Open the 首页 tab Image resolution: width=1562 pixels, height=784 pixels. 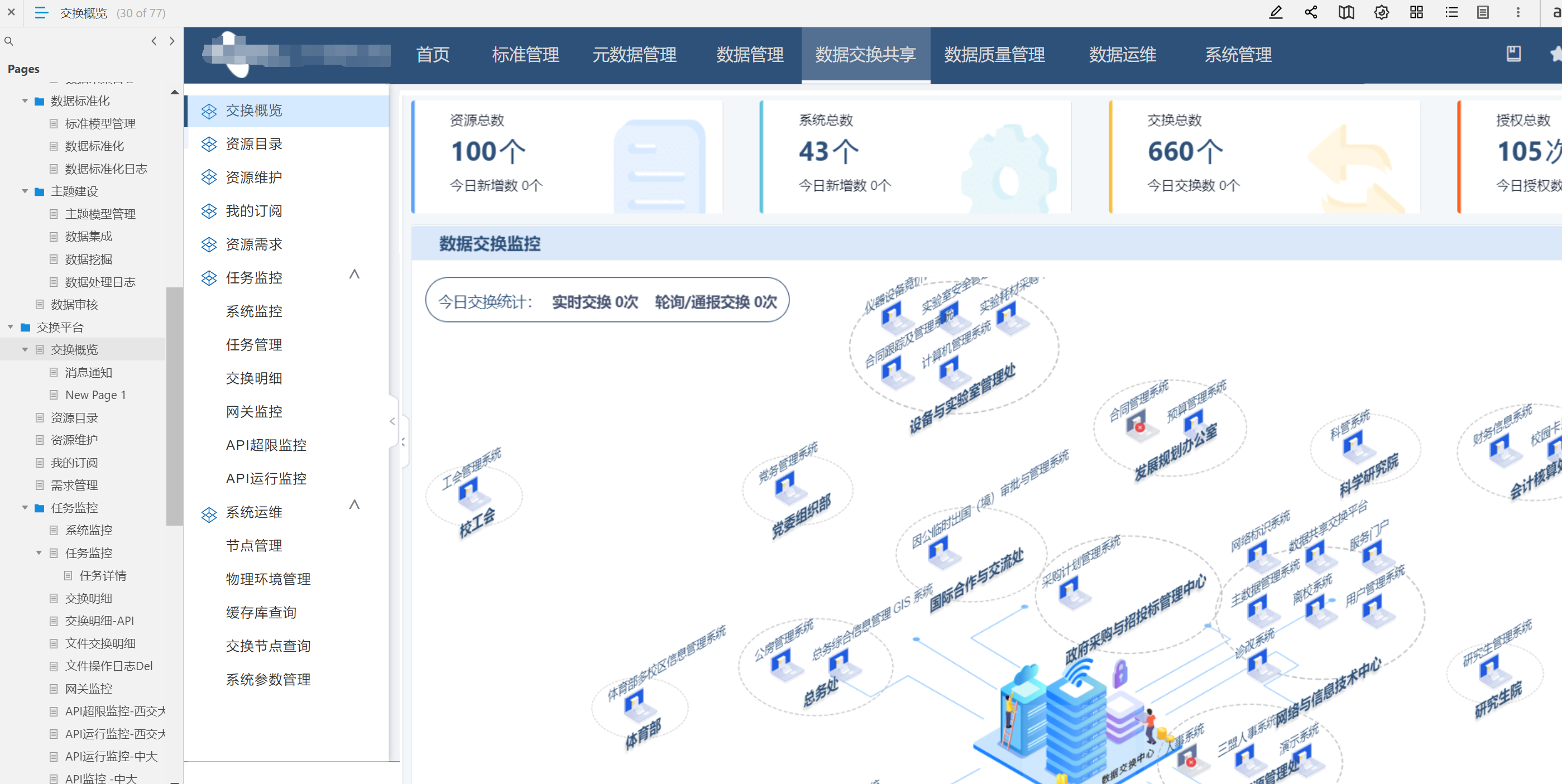tap(433, 55)
